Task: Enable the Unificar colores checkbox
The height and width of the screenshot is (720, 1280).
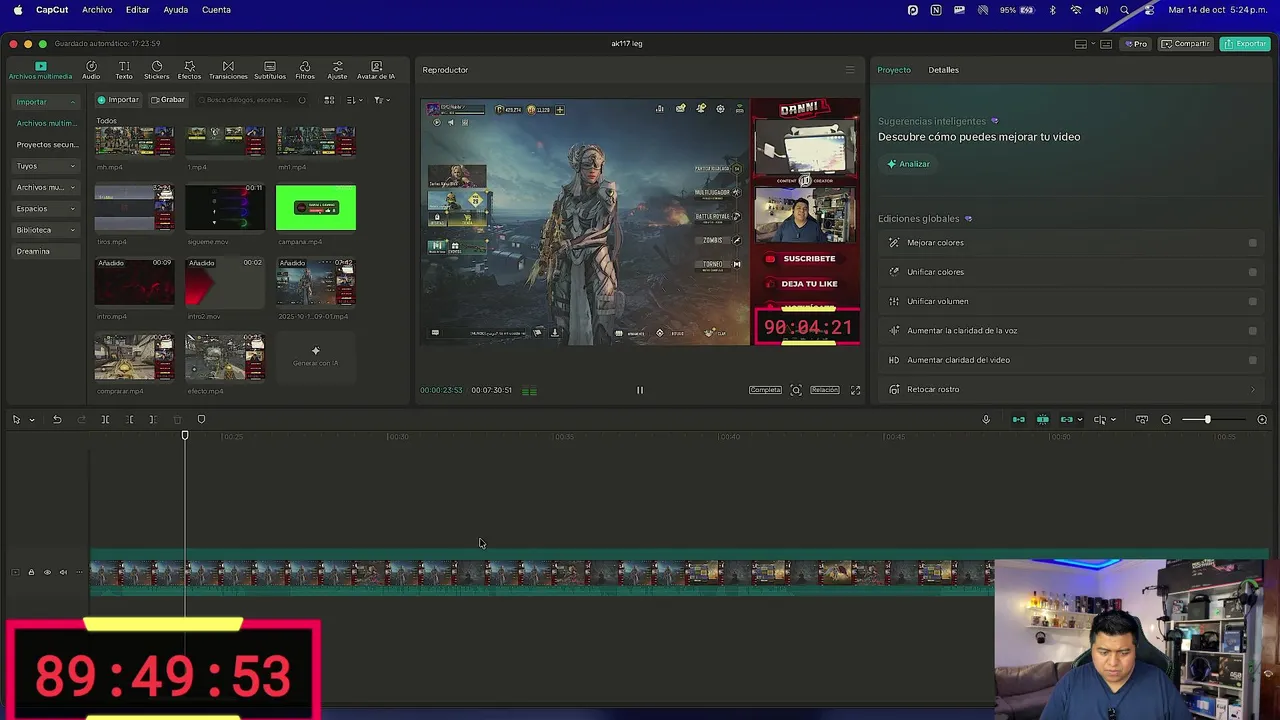Action: point(1252,272)
